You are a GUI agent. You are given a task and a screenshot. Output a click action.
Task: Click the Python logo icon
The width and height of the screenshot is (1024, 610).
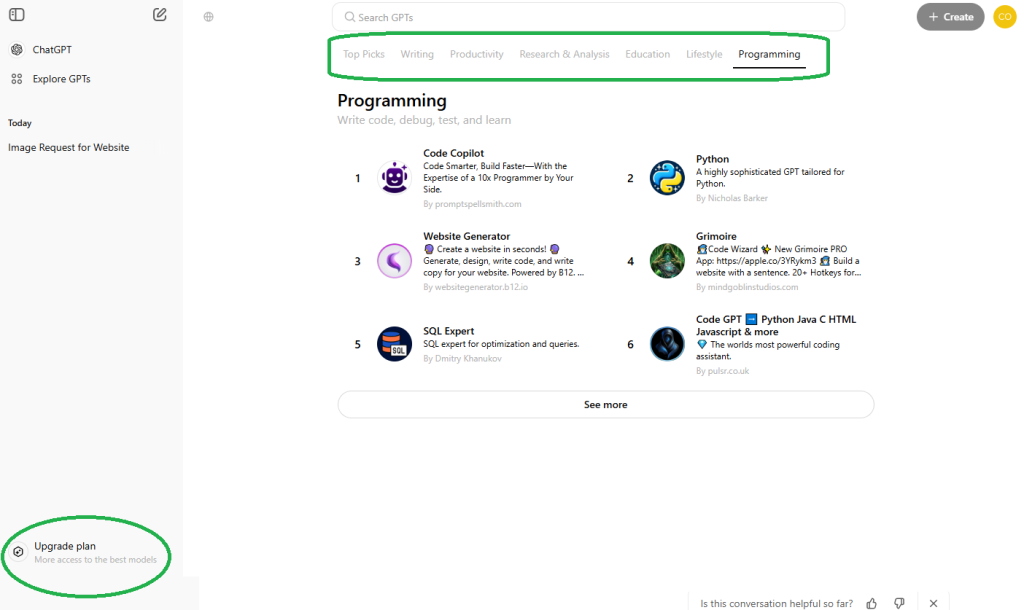(x=667, y=178)
